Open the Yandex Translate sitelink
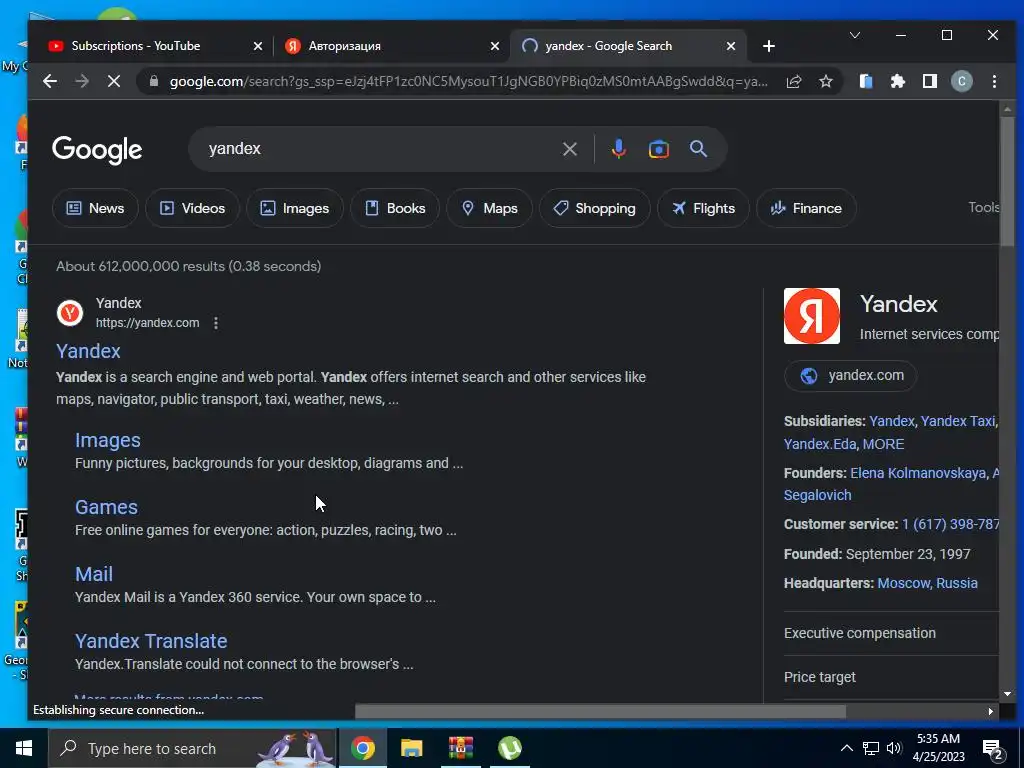This screenshot has height=768, width=1024. click(151, 641)
